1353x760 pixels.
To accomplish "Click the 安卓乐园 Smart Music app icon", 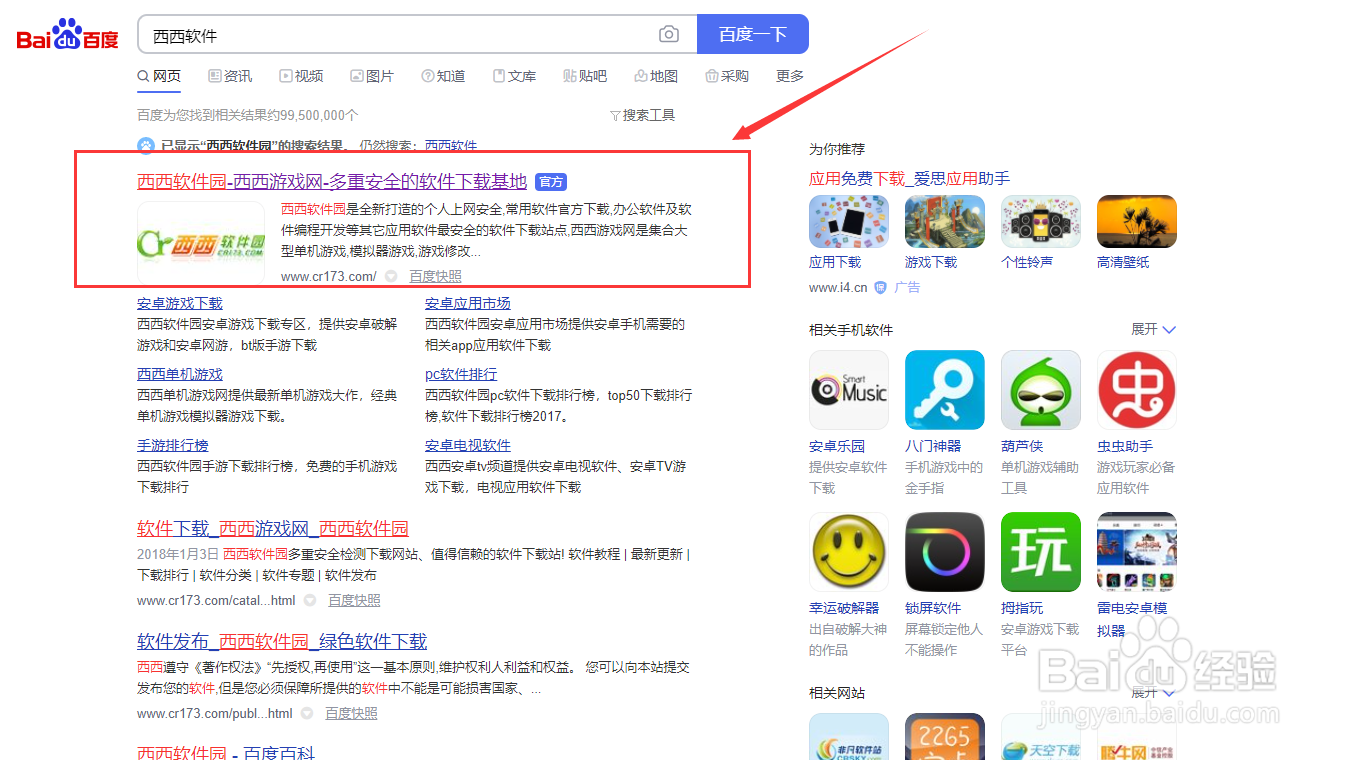I will click(849, 390).
